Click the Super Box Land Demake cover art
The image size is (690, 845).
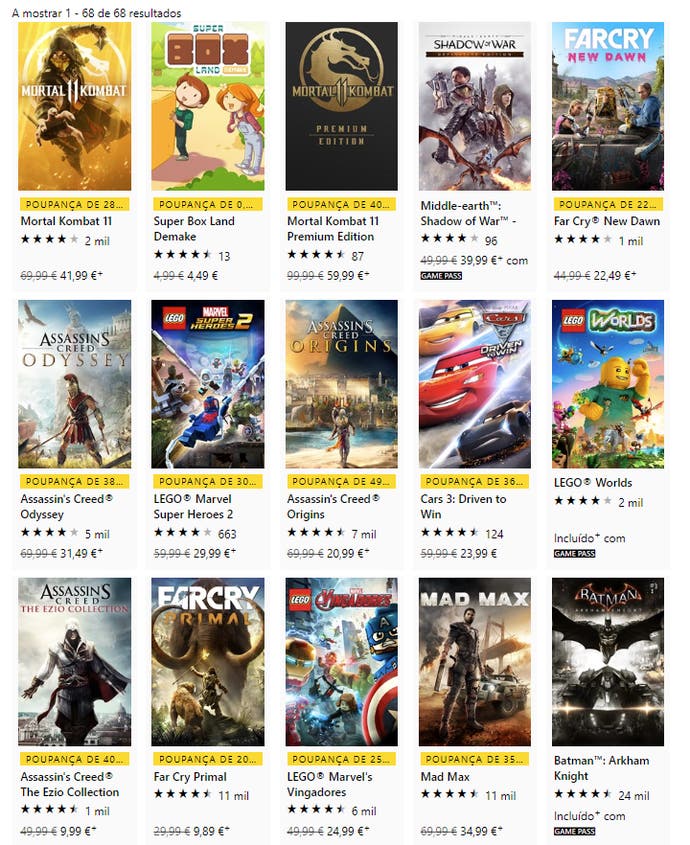pyautogui.click(x=208, y=106)
